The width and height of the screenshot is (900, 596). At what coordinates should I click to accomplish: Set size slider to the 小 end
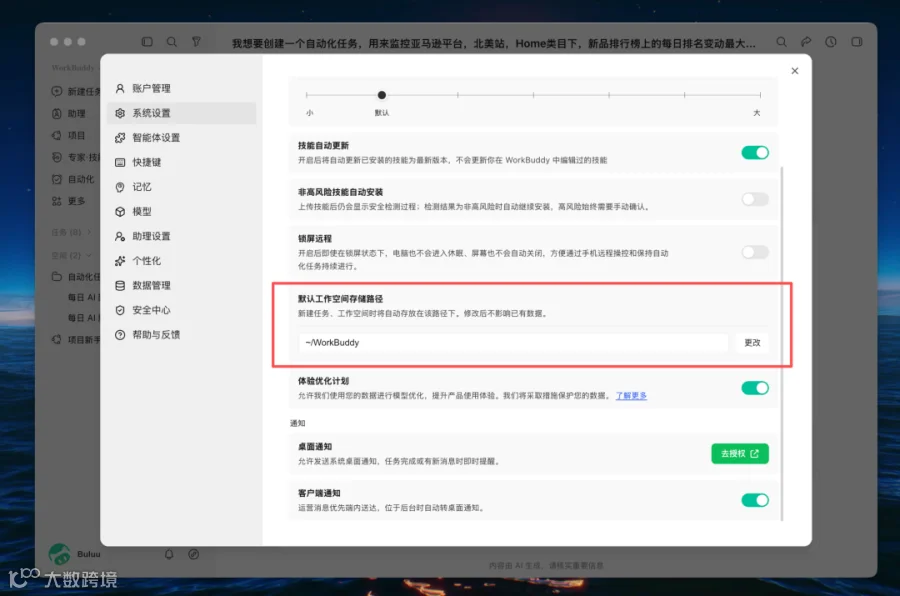pyautogui.click(x=307, y=95)
